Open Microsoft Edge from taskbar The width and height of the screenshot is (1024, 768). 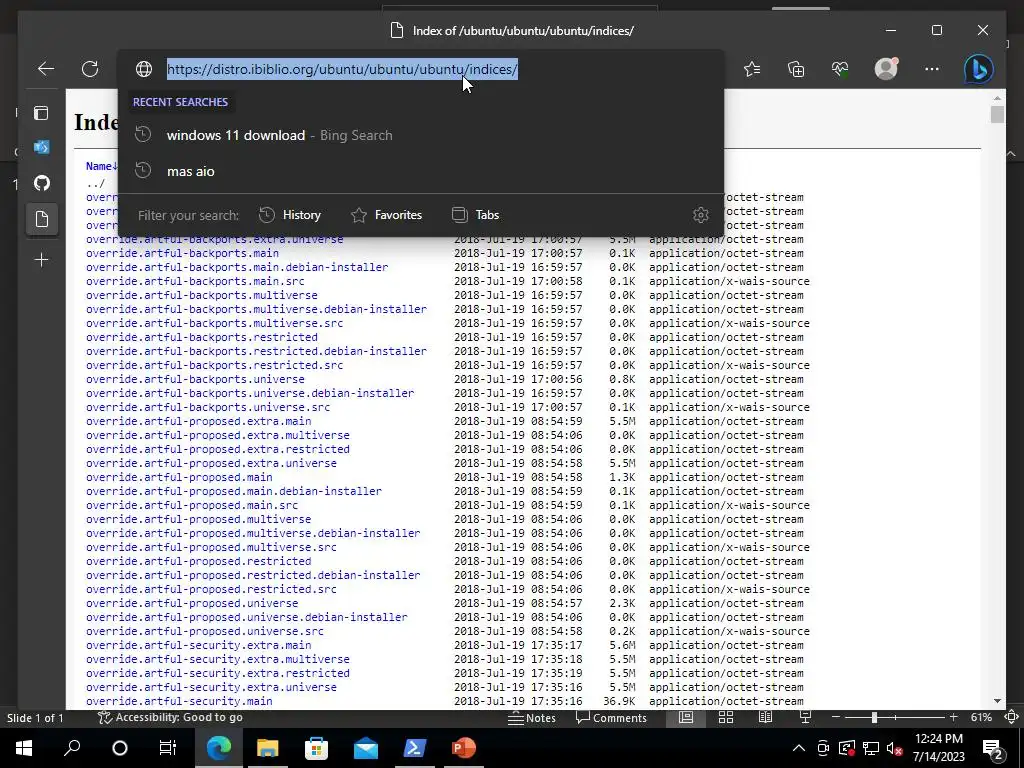click(x=219, y=748)
